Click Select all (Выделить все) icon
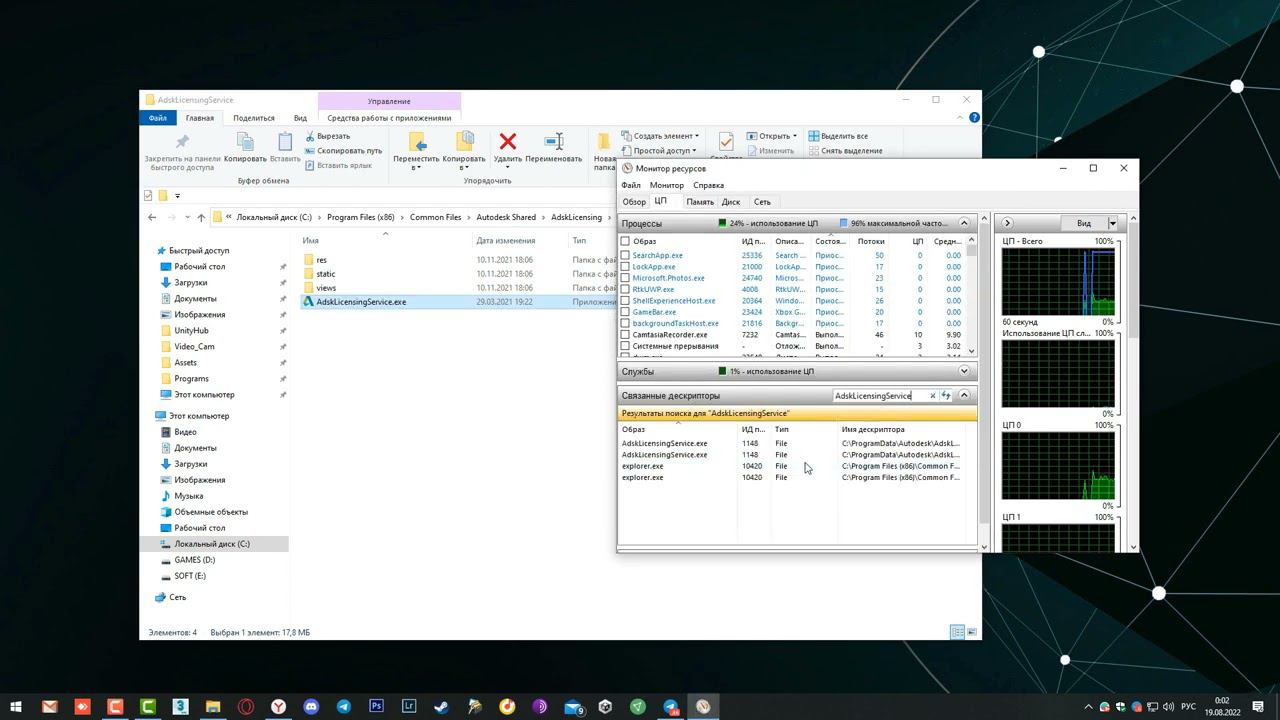This screenshot has height=720, width=1280. pos(814,136)
